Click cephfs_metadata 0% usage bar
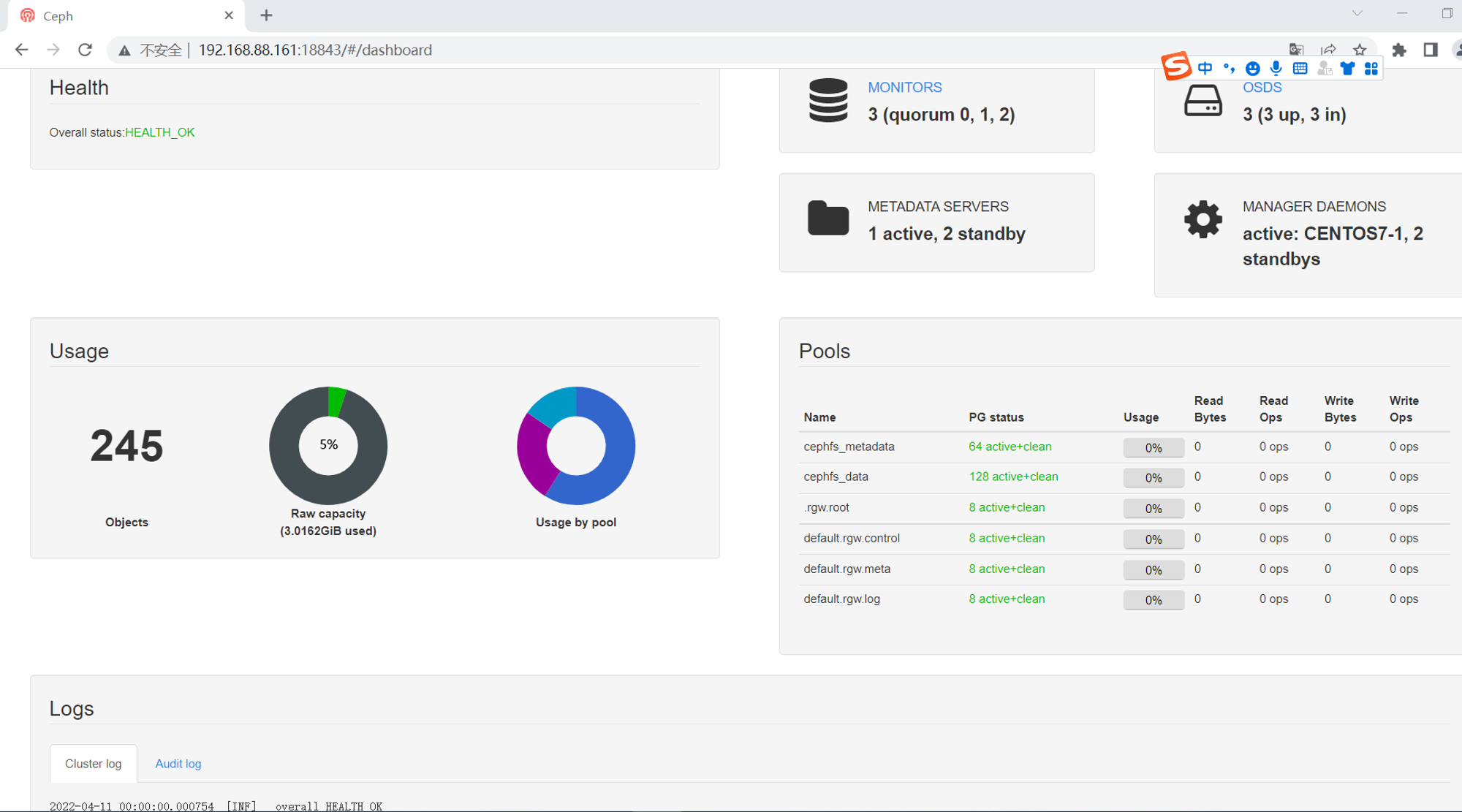Image resolution: width=1462 pixels, height=812 pixels. (x=1154, y=447)
